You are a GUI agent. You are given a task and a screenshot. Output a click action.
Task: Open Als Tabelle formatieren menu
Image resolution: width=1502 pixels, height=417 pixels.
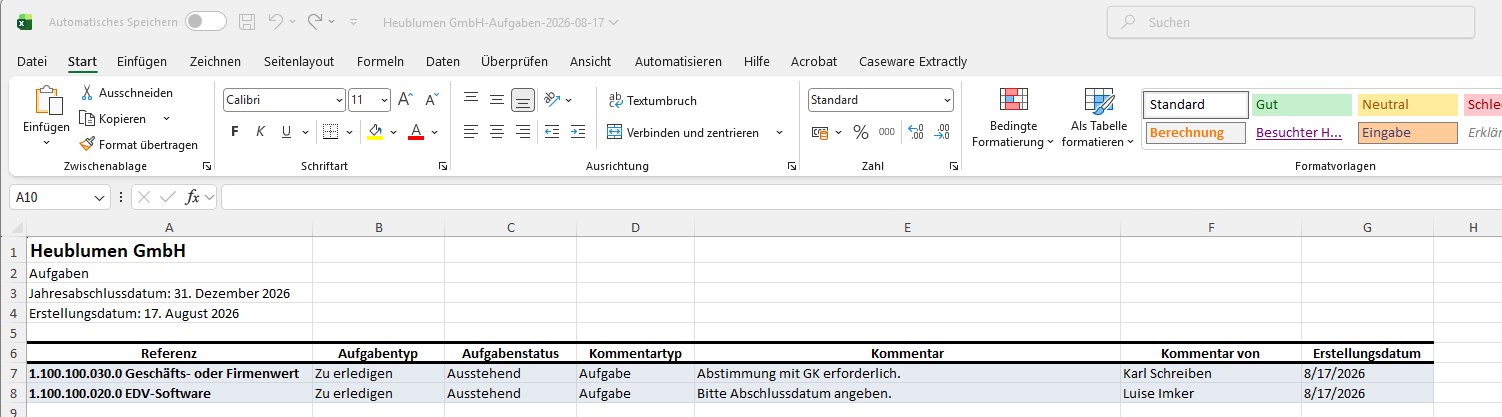pos(1098,117)
